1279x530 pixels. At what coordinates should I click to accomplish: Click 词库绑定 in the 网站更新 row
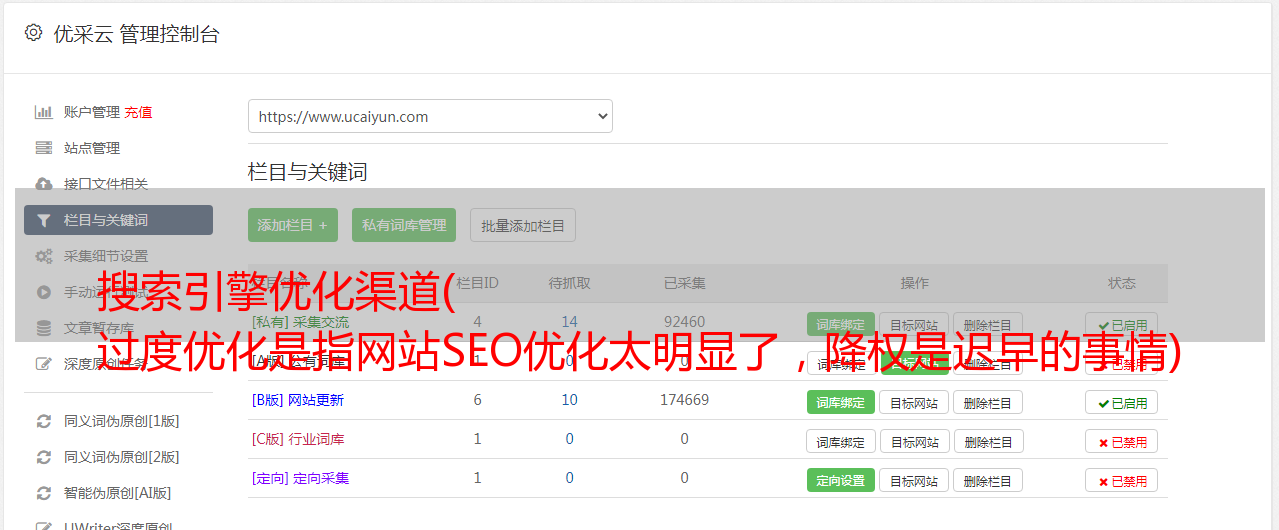tap(841, 402)
